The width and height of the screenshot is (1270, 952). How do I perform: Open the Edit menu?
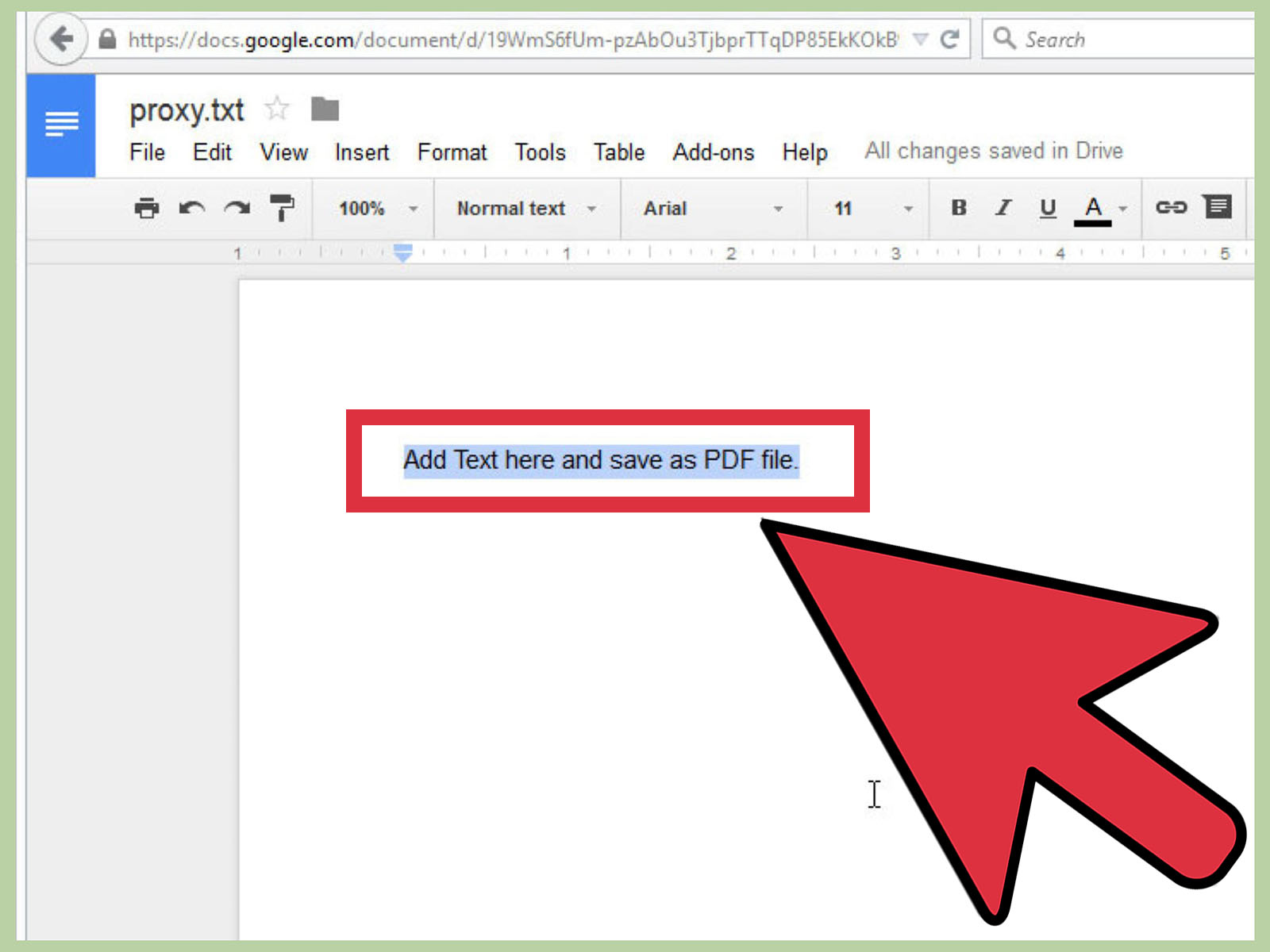coord(212,152)
